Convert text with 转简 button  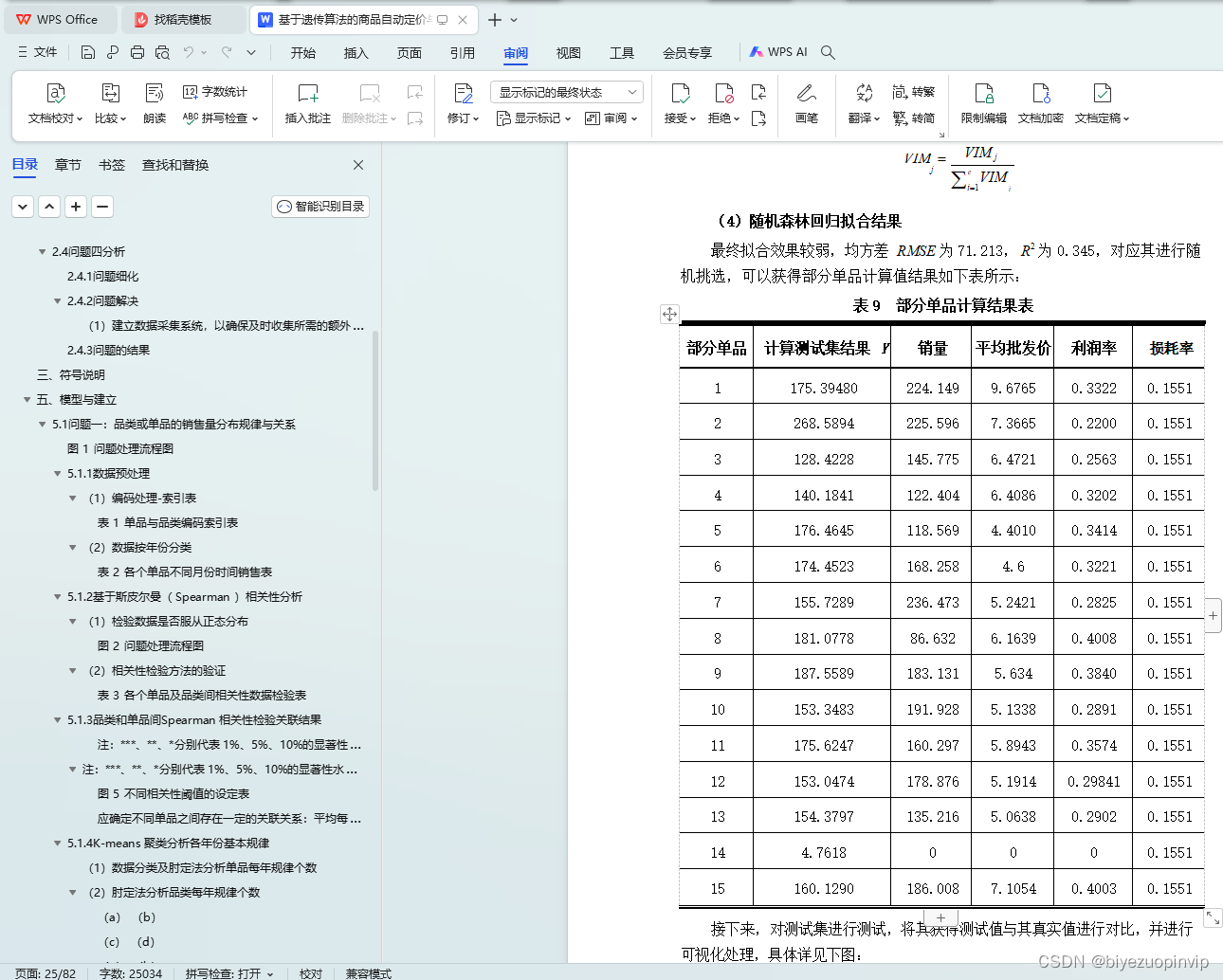tap(914, 118)
